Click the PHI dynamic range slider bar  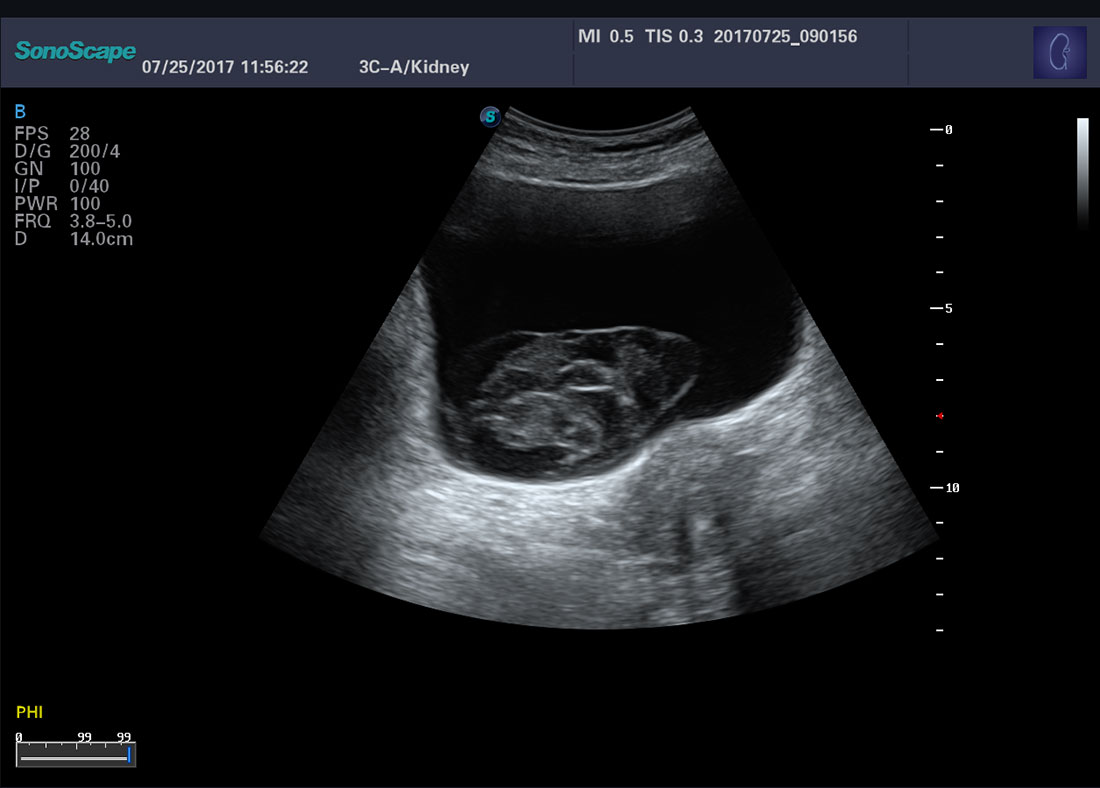click(73, 758)
